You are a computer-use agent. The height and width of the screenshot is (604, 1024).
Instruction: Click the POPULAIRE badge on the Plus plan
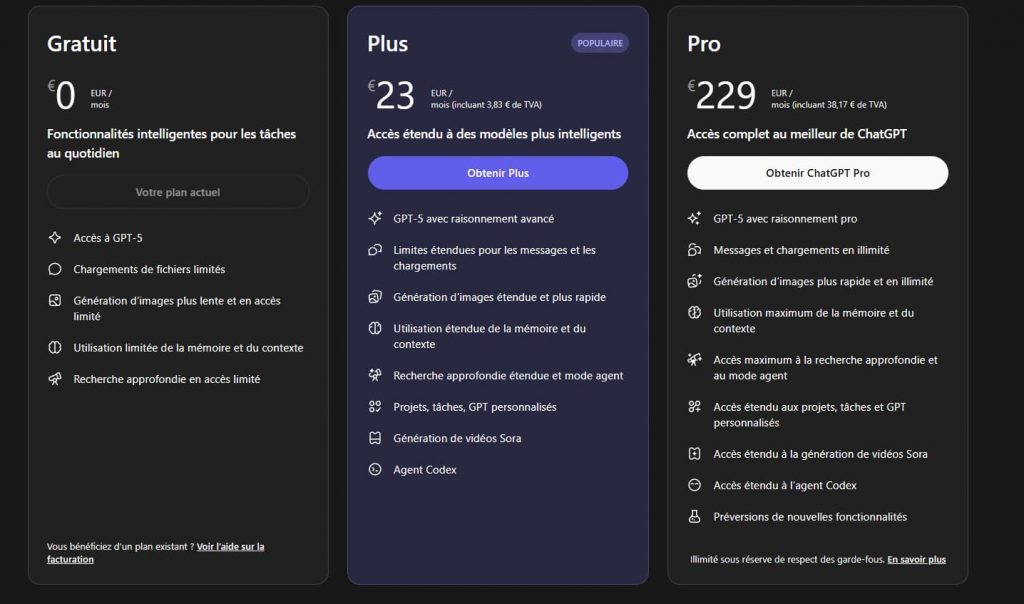600,43
